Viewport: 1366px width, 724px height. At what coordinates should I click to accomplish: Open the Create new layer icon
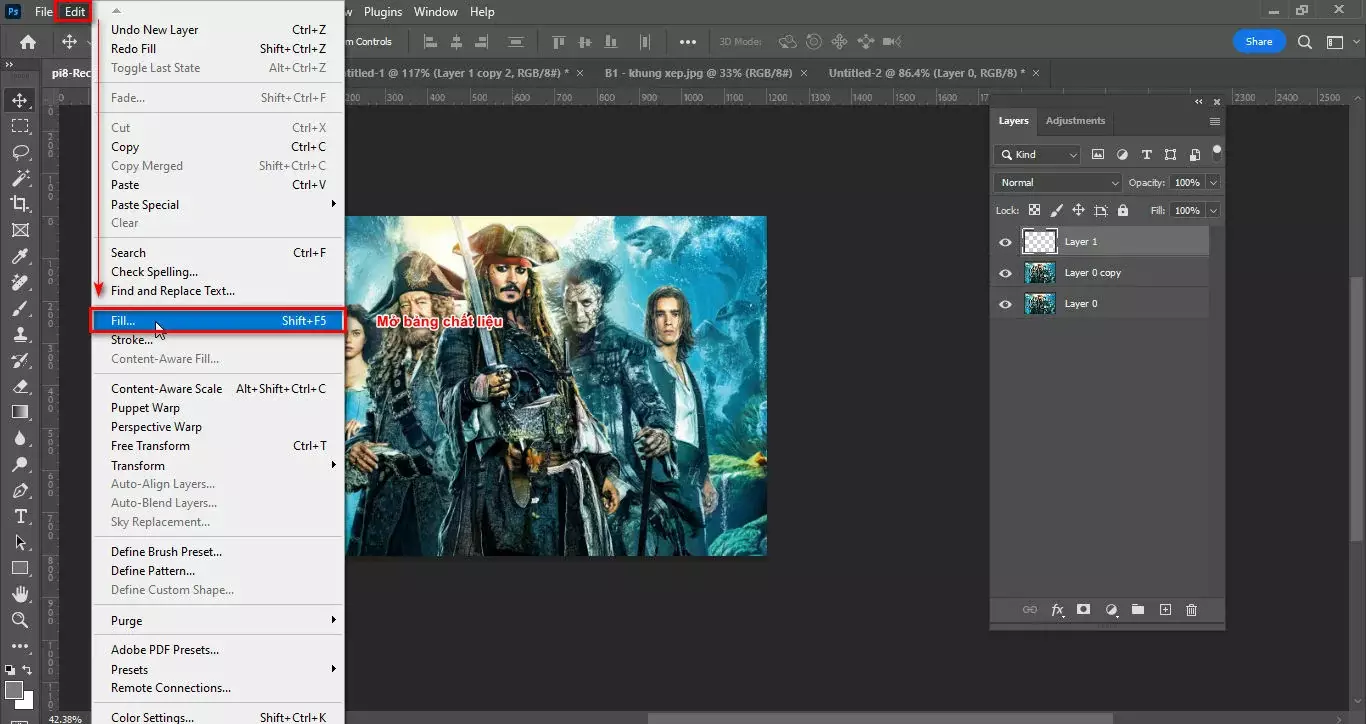click(x=1165, y=609)
